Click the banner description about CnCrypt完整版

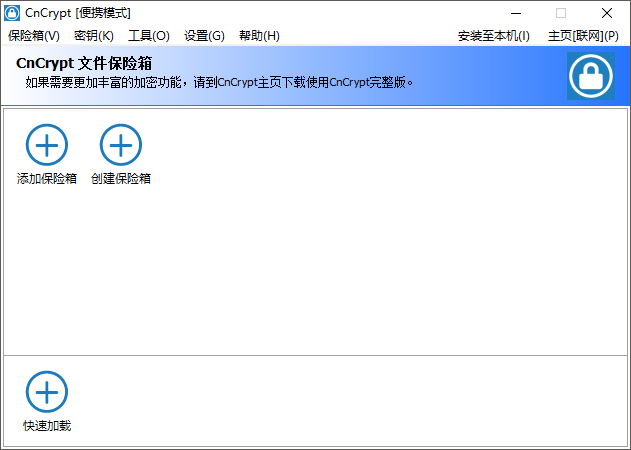point(220,82)
